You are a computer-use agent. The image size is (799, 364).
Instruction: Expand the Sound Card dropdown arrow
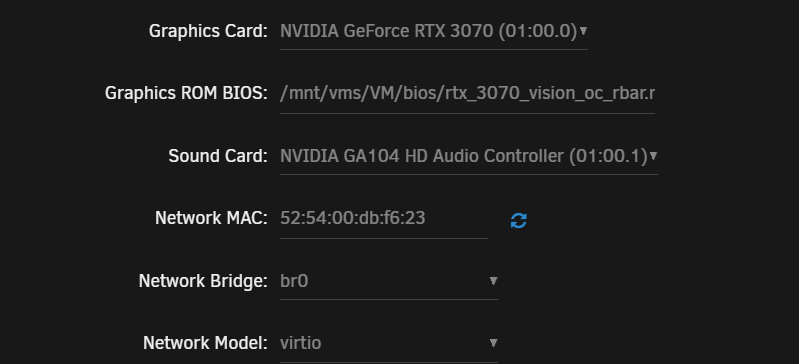[653, 155]
